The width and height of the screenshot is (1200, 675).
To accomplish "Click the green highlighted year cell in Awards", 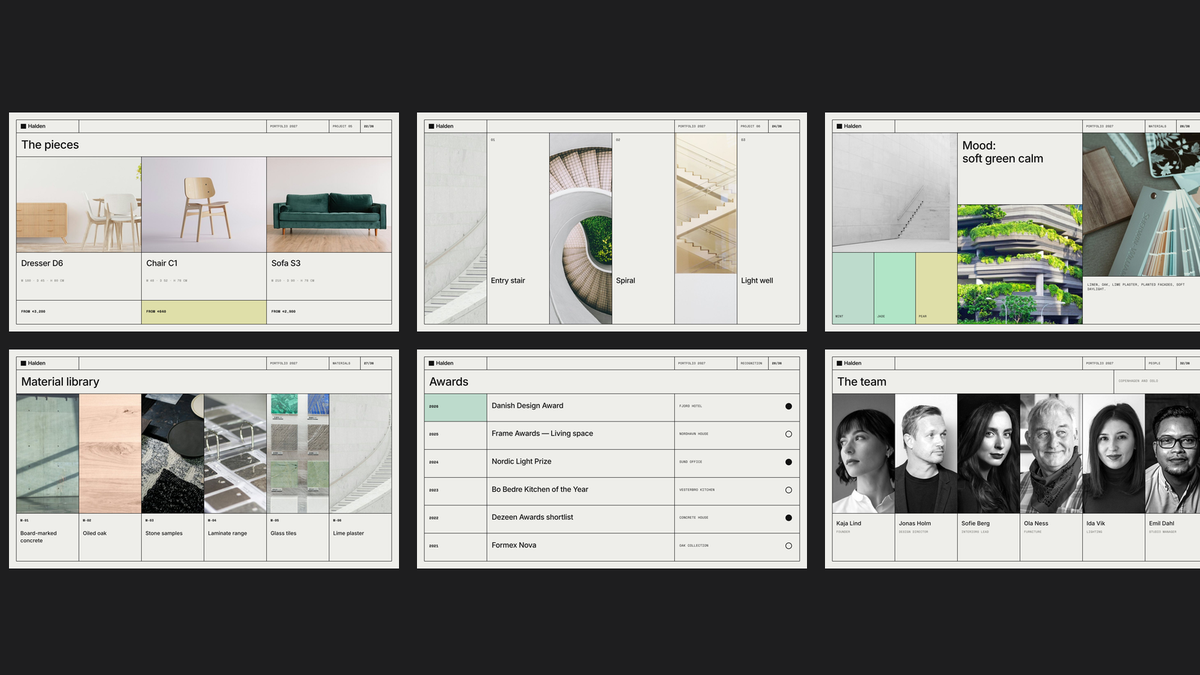I will (455, 407).
